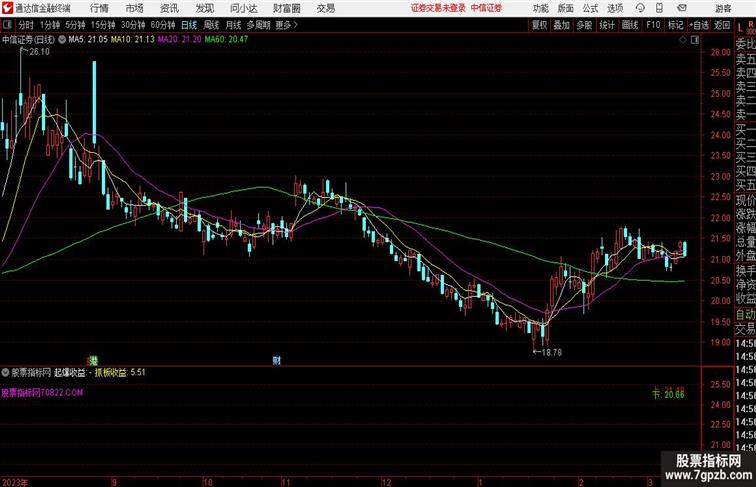Click the MA20: 21.20 indicator value
756x487 pixels.
(x=179, y=40)
